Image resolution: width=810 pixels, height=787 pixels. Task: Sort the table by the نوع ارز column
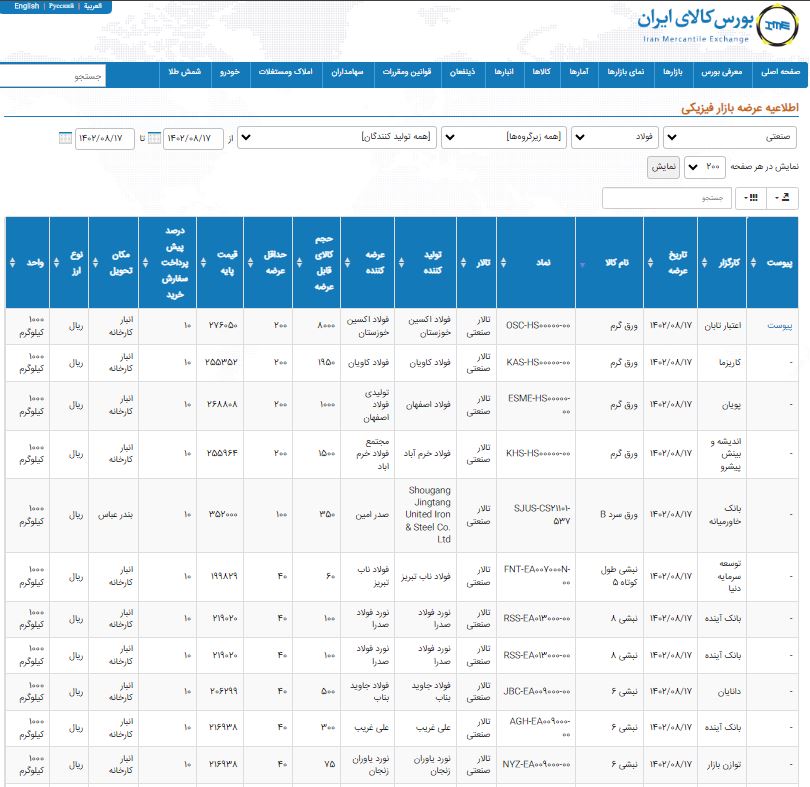tap(69, 263)
